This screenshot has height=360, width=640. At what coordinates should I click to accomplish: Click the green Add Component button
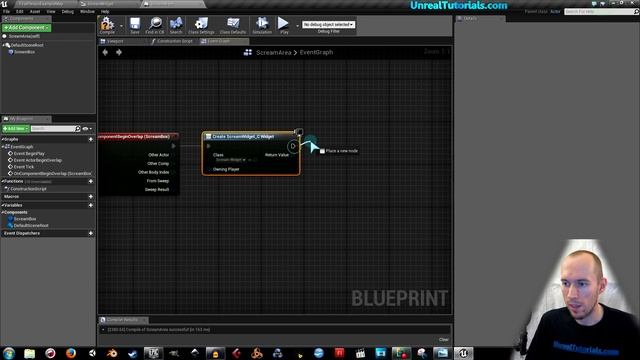27,27
